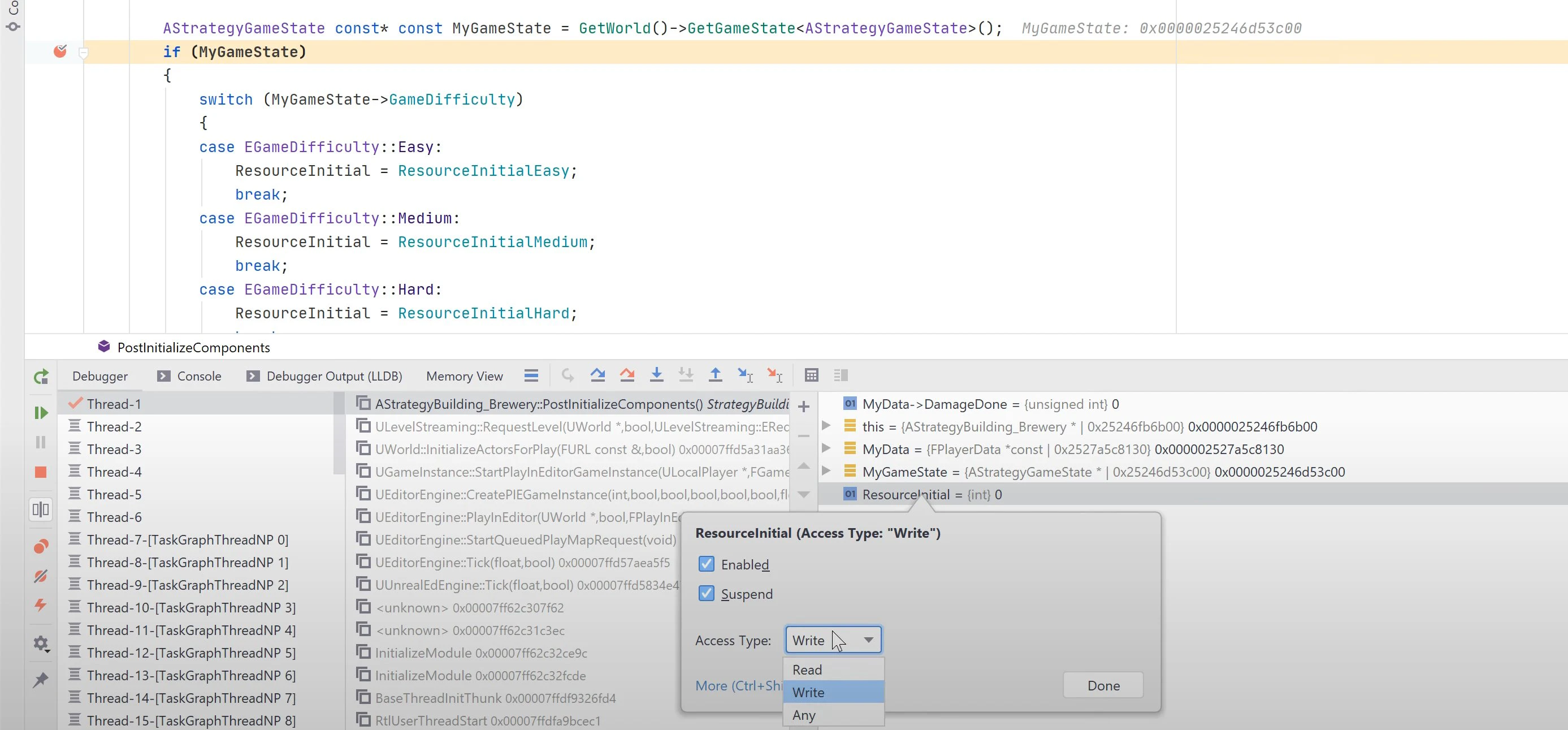Click the Run to Cursor icon
Screen dimensions: 1568x730
coord(745,375)
